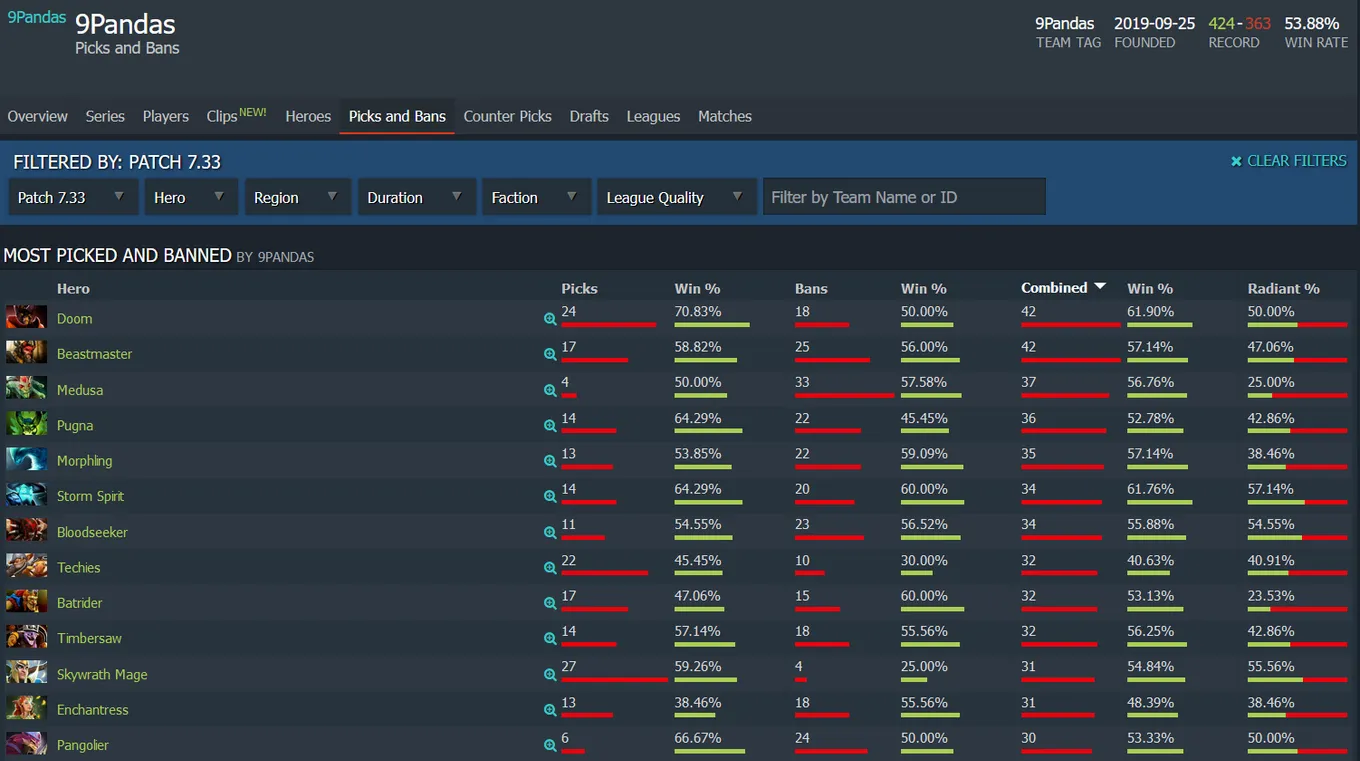Screen dimensions: 1360x761
Task: Click the magnifier icon in Enchantress row
Action: coord(550,710)
